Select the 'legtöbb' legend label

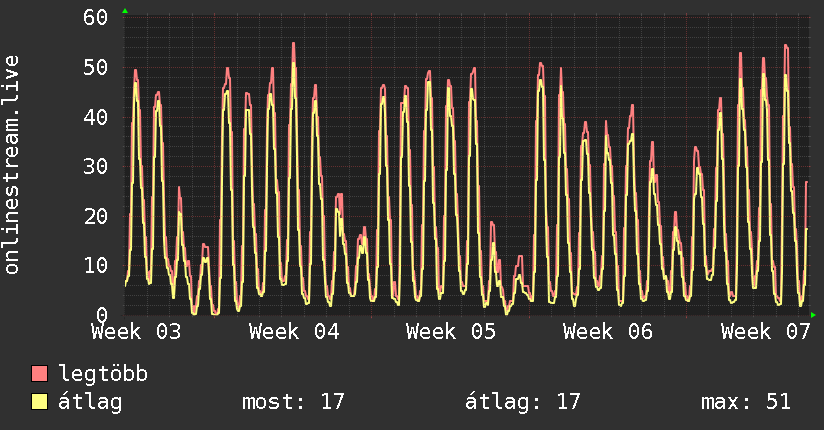pyautogui.click(x=103, y=374)
